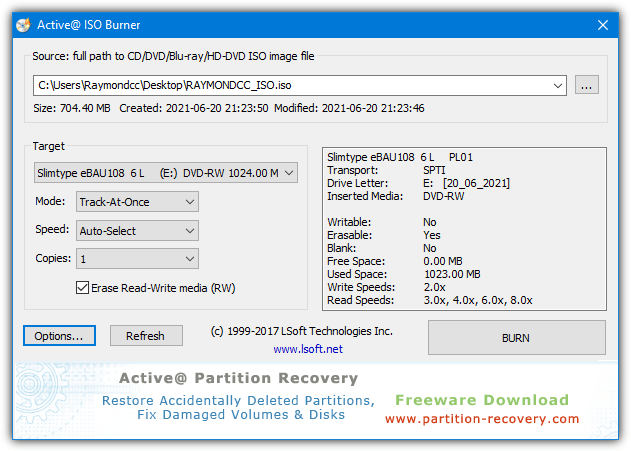Screen dimensions: 631x451
Task: Open the Mode dropdown showing Track-At-Once
Action: click(x=137, y=202)
